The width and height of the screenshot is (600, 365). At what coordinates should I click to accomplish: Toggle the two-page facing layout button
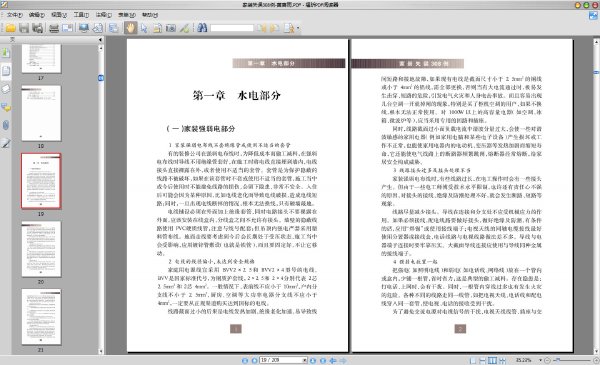point(492,360)
